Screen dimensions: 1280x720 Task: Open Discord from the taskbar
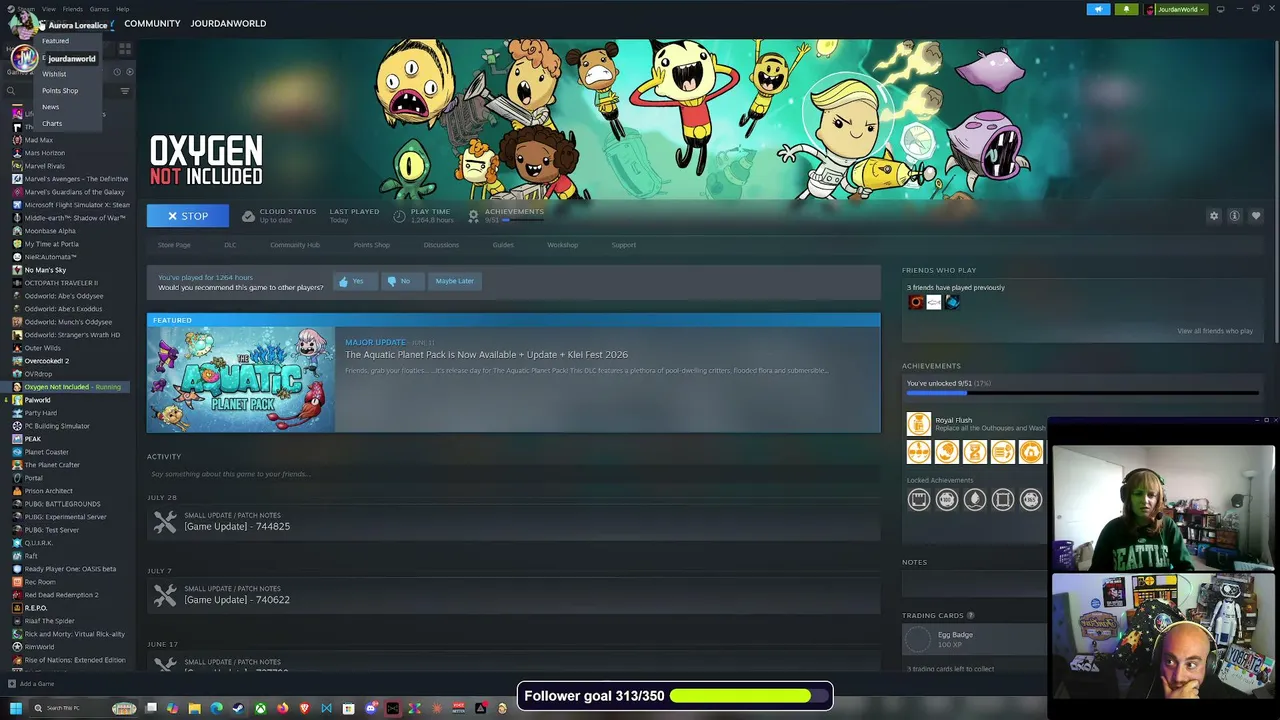click(370, 708)
